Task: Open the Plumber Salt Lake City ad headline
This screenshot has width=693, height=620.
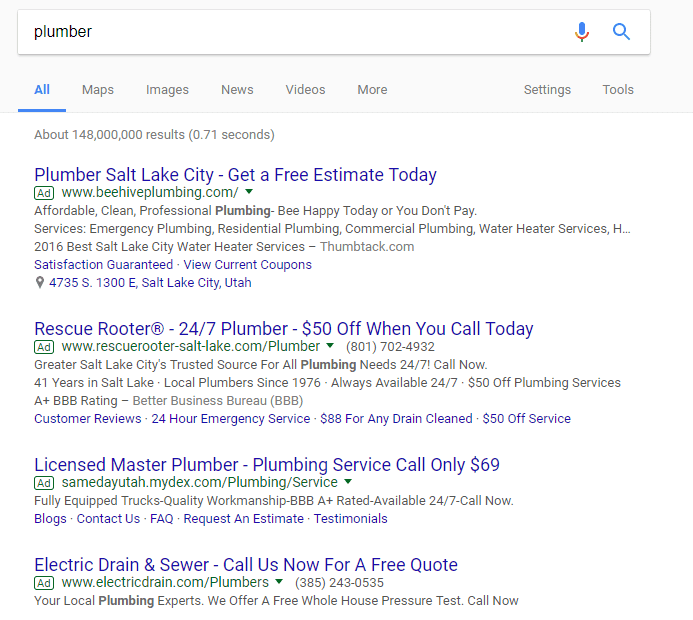Action: 235,175
